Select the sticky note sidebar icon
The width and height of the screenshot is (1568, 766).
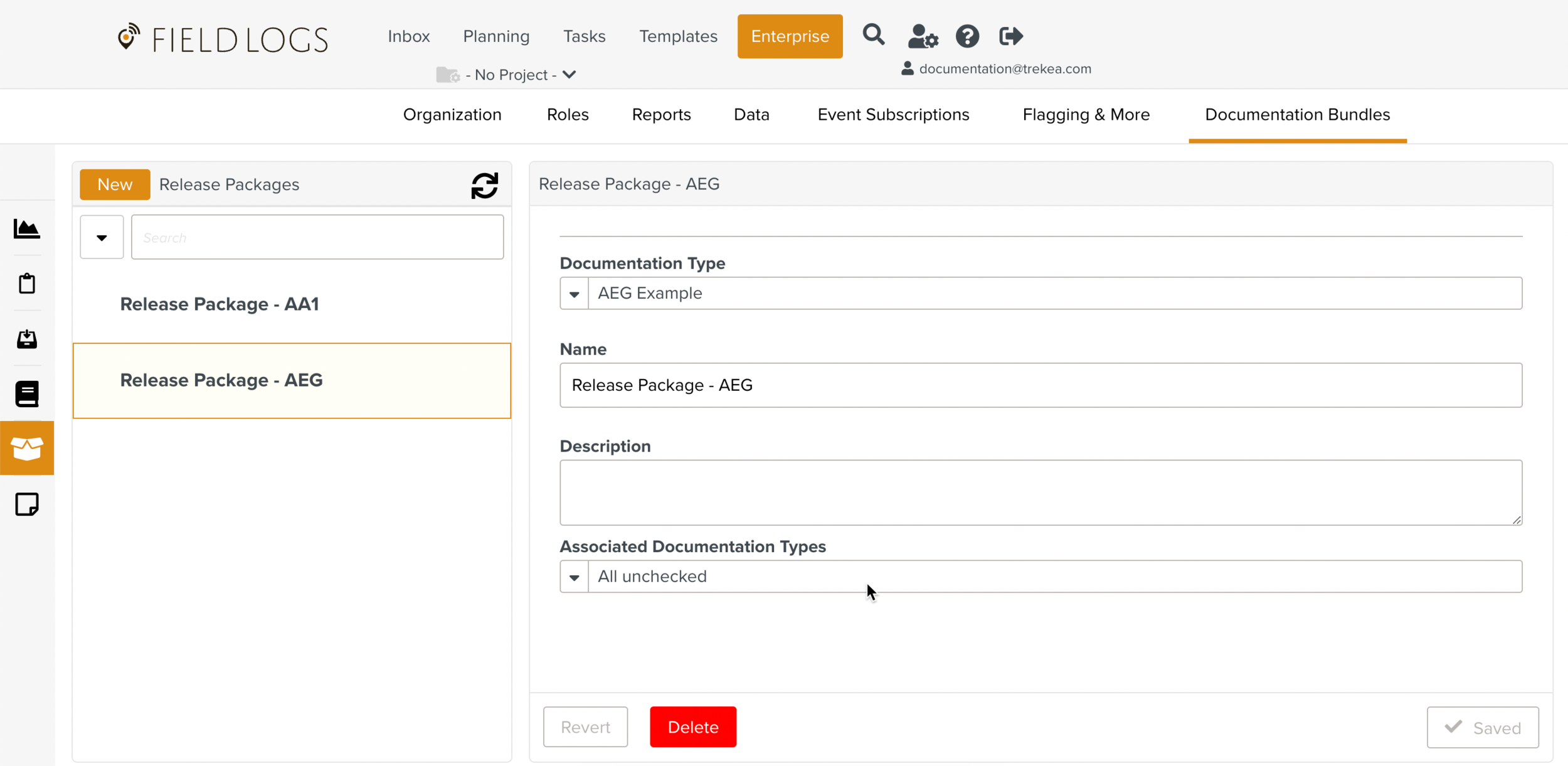[x=27, y=504]
